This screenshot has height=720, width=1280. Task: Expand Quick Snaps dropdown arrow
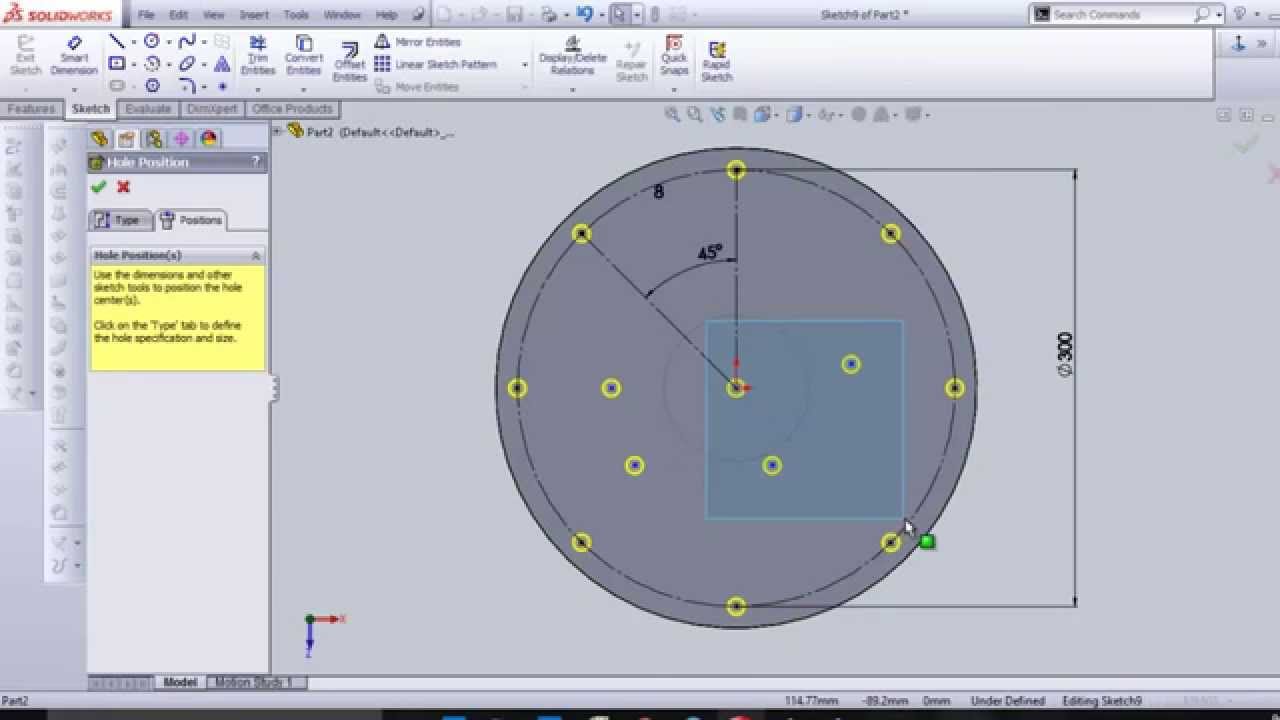pyautogui.click(x=674, y=89)
